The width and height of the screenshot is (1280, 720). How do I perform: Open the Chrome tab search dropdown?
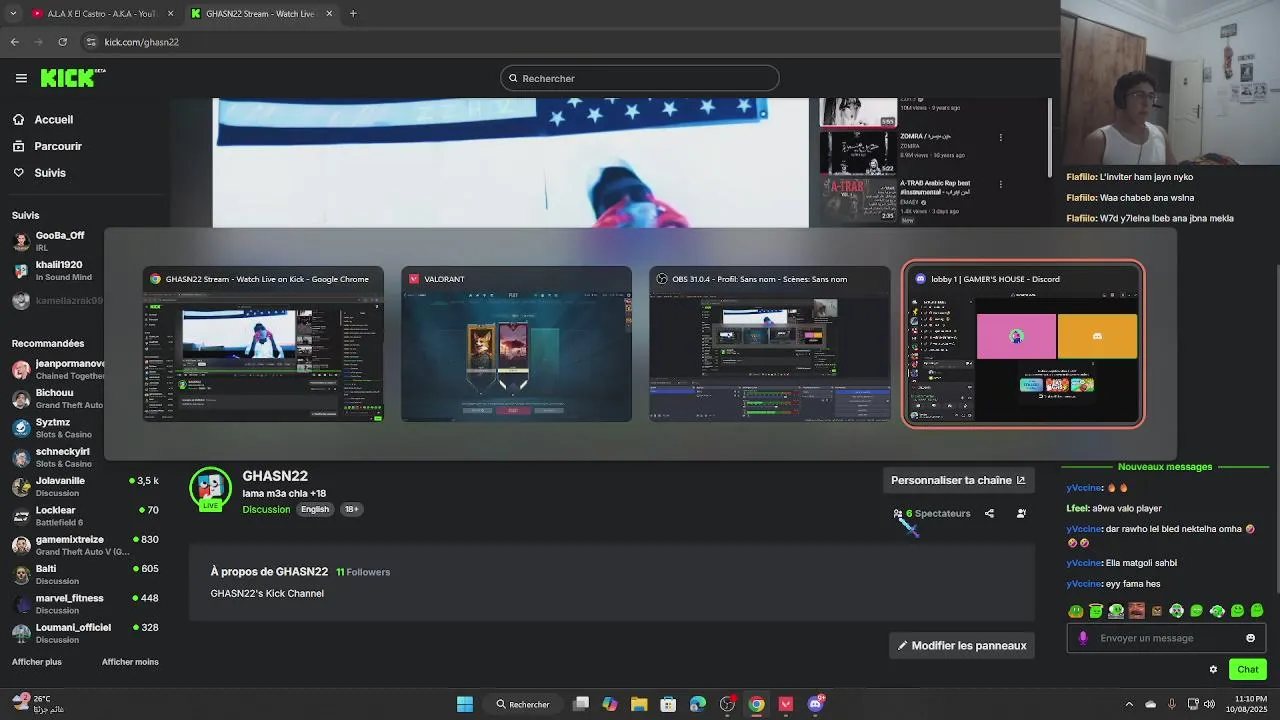(x=13, y=14)
